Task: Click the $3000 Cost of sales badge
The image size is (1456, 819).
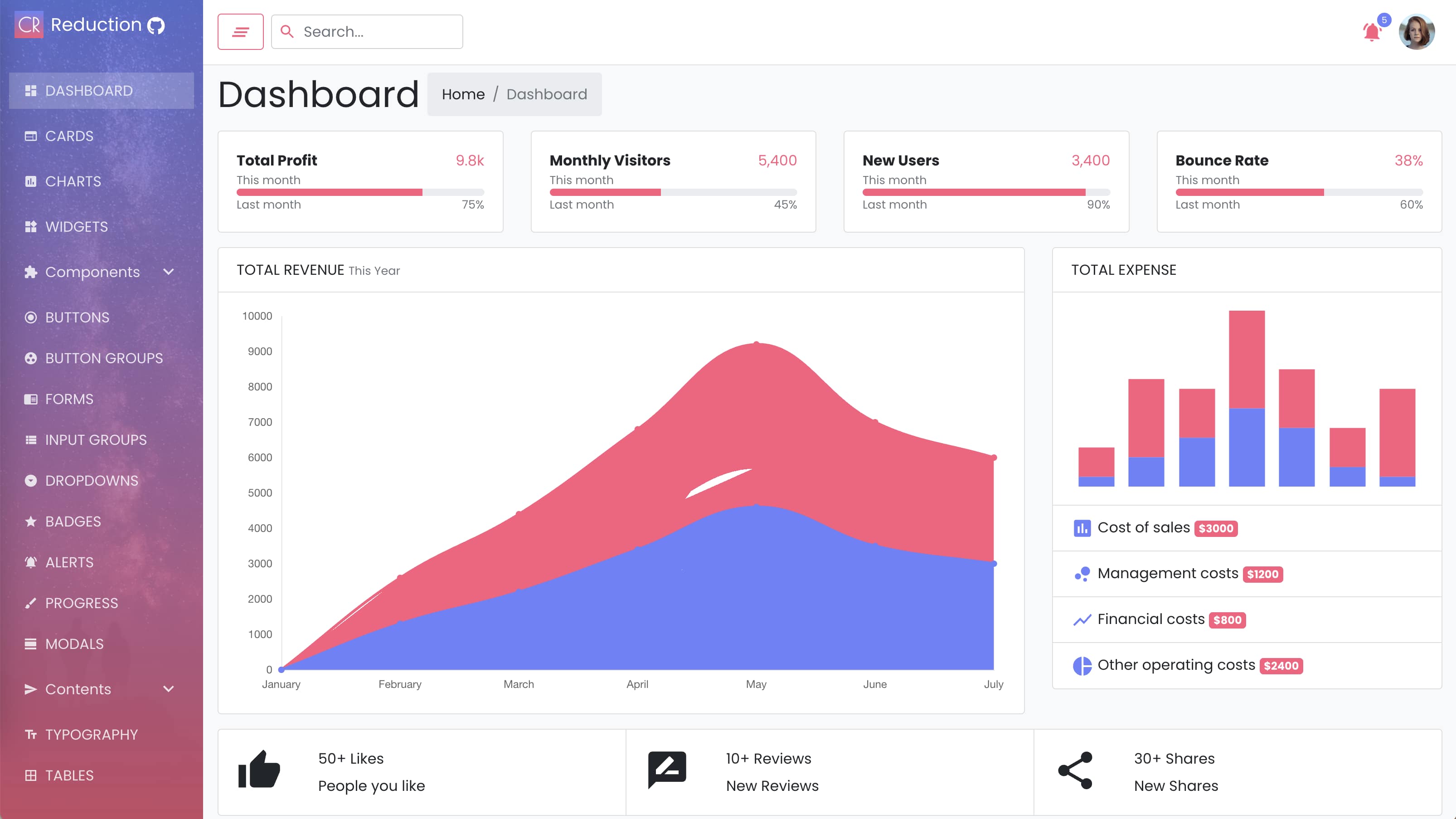Action: [x=1216, y=528]
